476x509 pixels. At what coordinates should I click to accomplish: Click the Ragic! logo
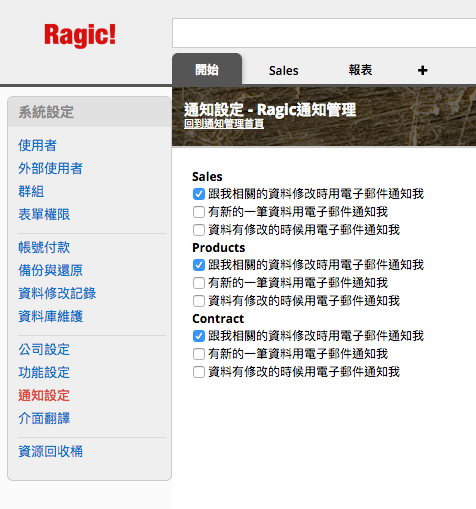[x=80, y=35]
